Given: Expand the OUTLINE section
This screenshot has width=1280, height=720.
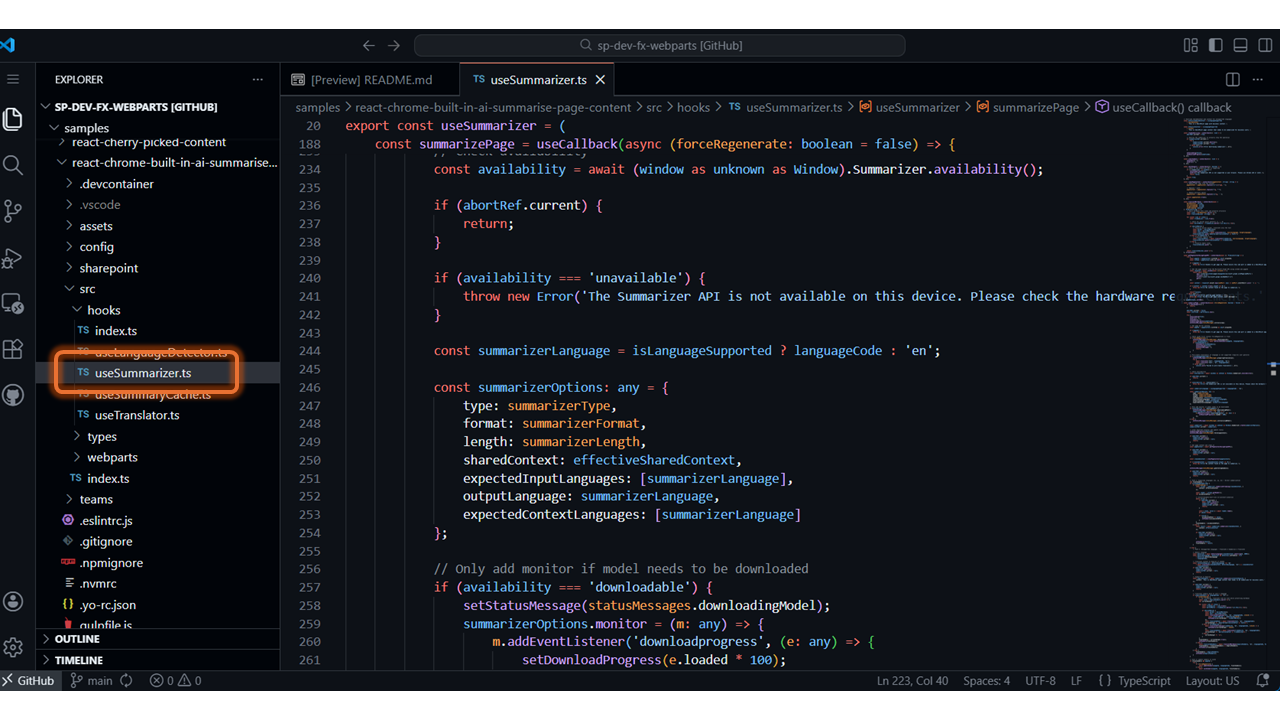Looking at the screenshot, I should click(77, 639).
